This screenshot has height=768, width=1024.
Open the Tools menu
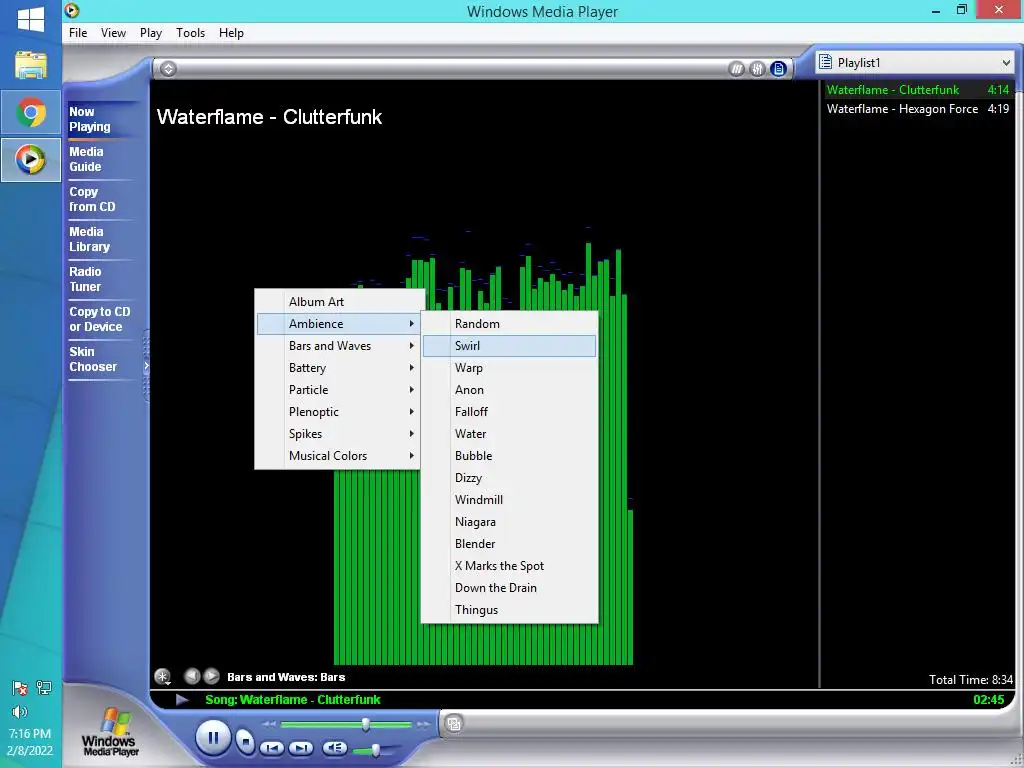[190, 33]
